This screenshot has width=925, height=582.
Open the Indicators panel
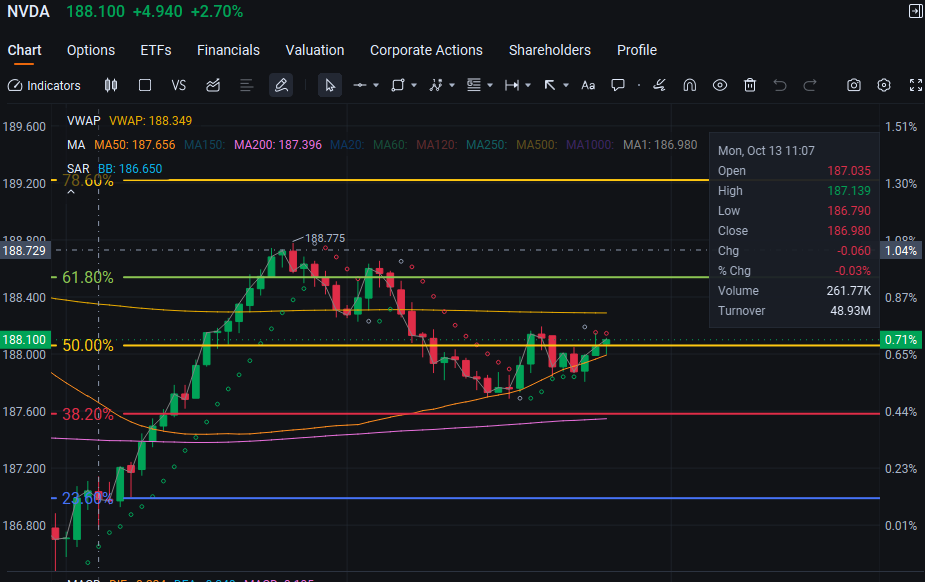[x=44, y=86]
